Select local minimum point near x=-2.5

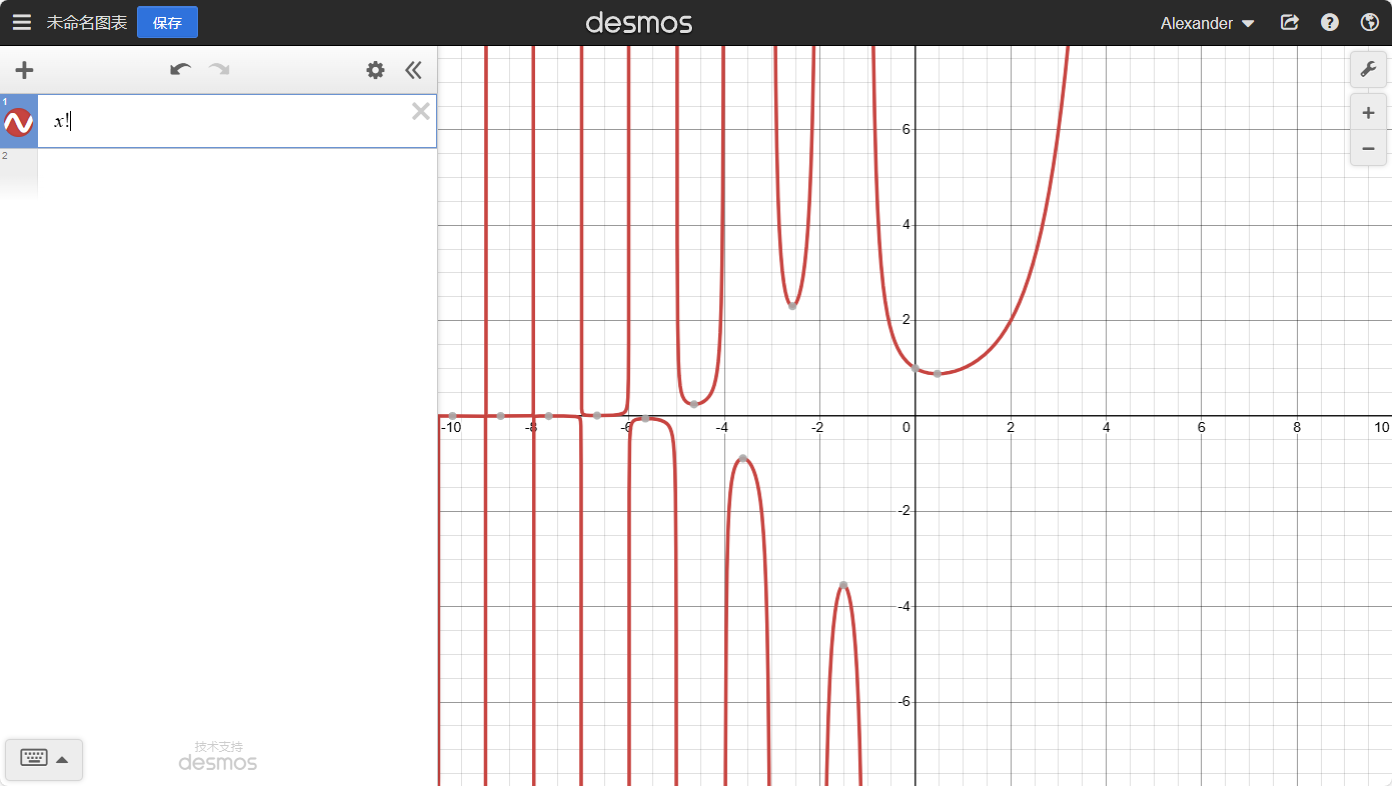[792, 305]
